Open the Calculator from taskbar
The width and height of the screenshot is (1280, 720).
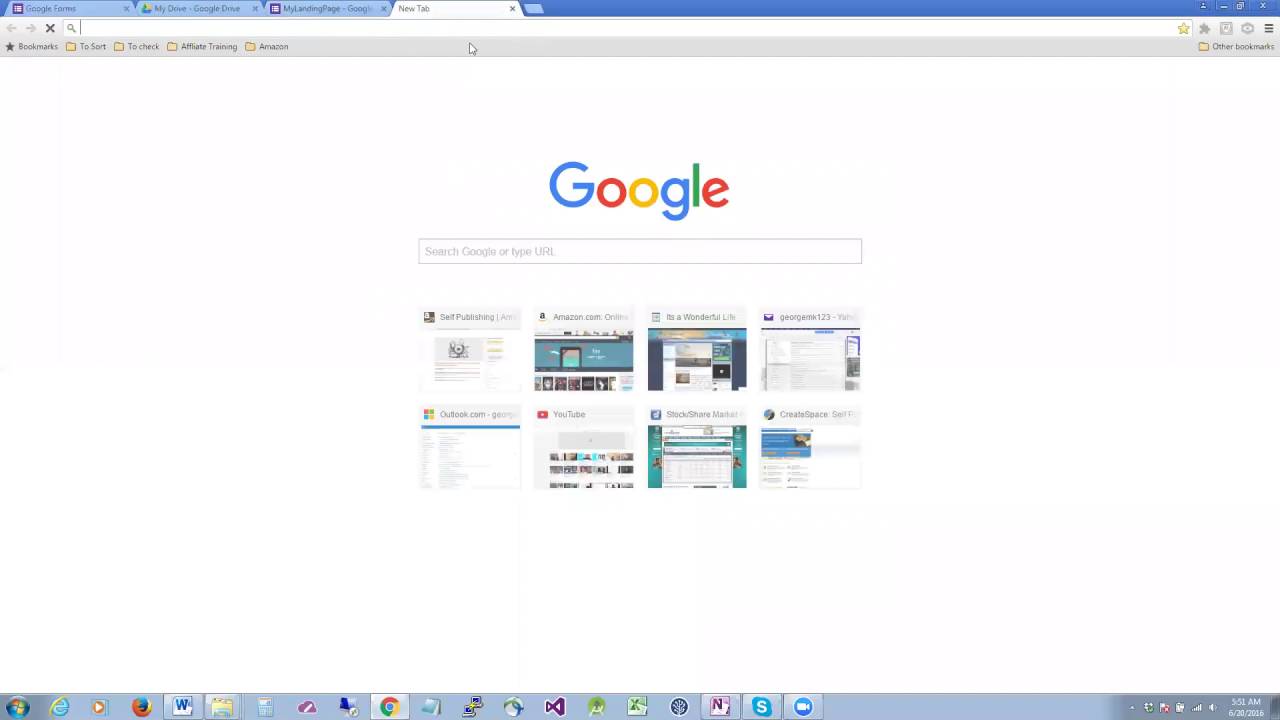[265, 707]
